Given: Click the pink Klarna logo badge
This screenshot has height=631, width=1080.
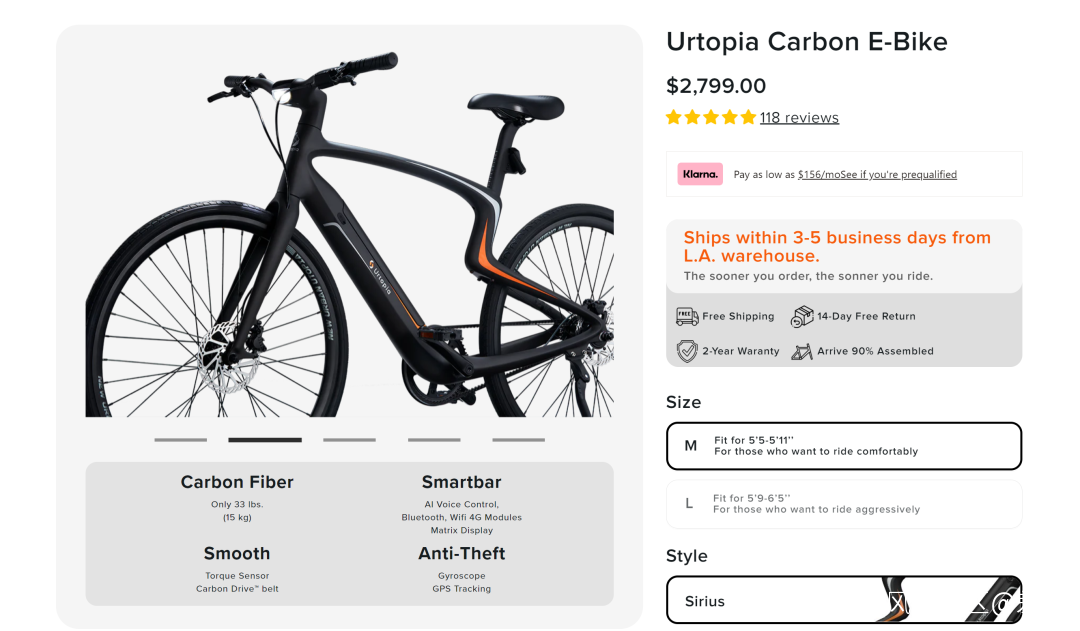Looking at the screenshot, I should click(x=700, y=174).
